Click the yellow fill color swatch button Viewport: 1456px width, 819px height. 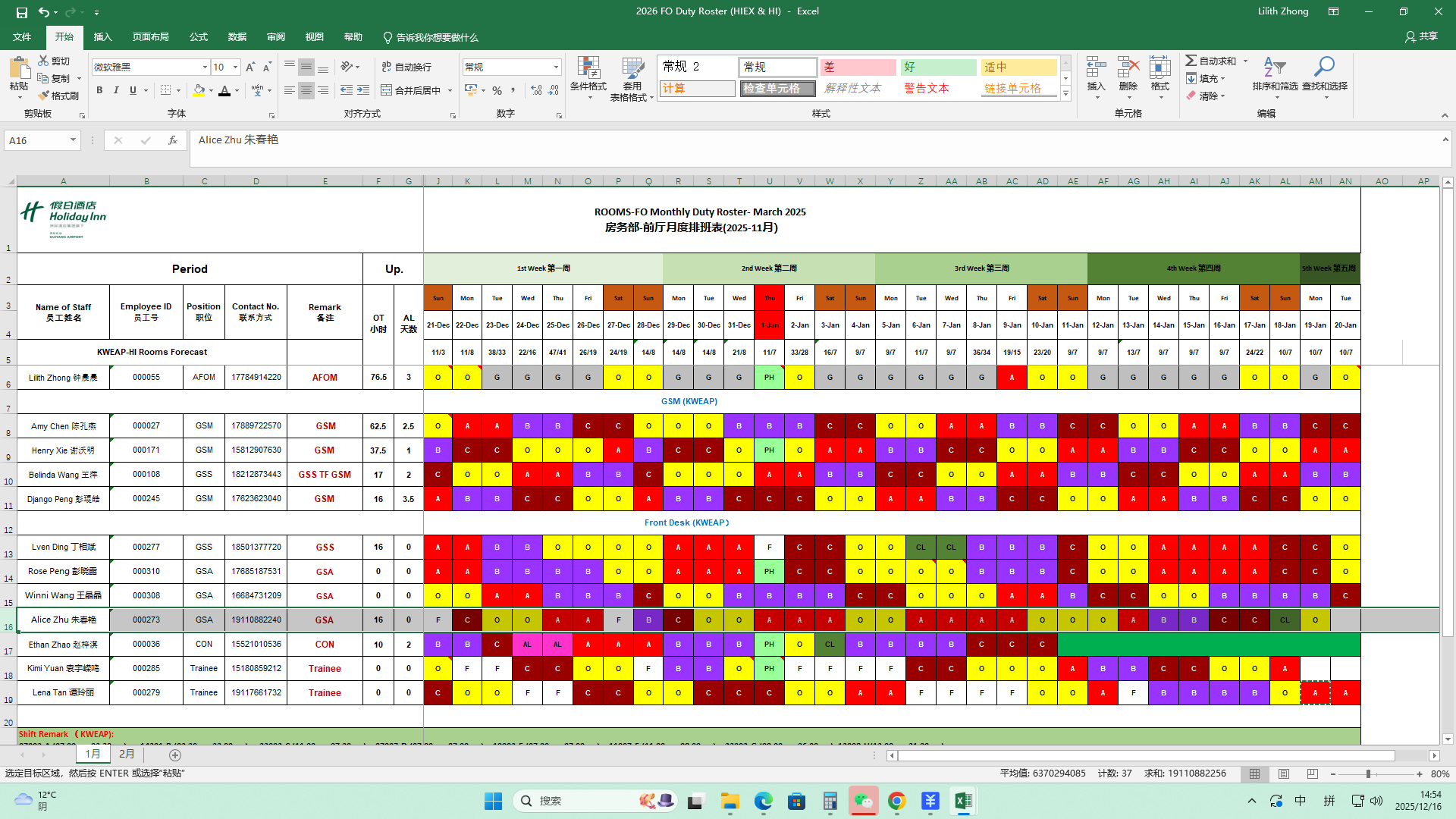coord(199,90)
